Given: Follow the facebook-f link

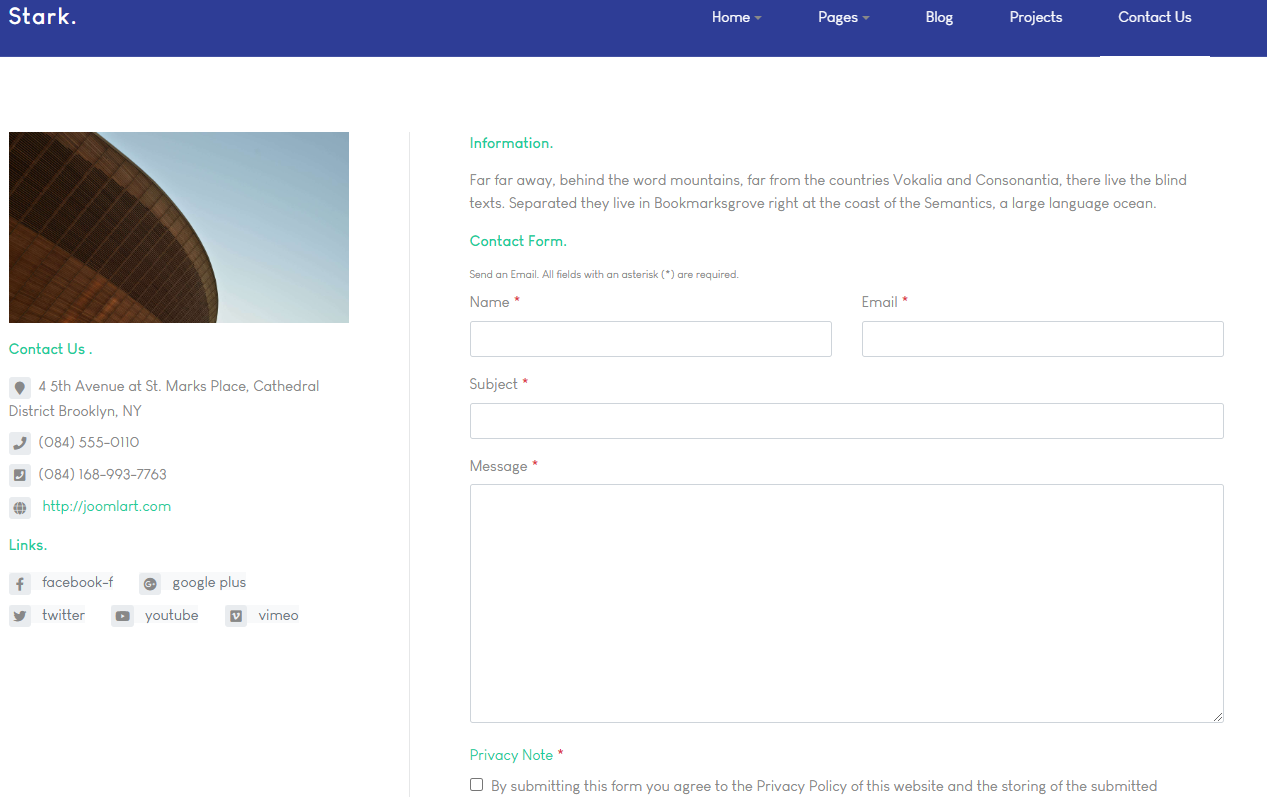Looking at the screenshot, I should (78, 582).
